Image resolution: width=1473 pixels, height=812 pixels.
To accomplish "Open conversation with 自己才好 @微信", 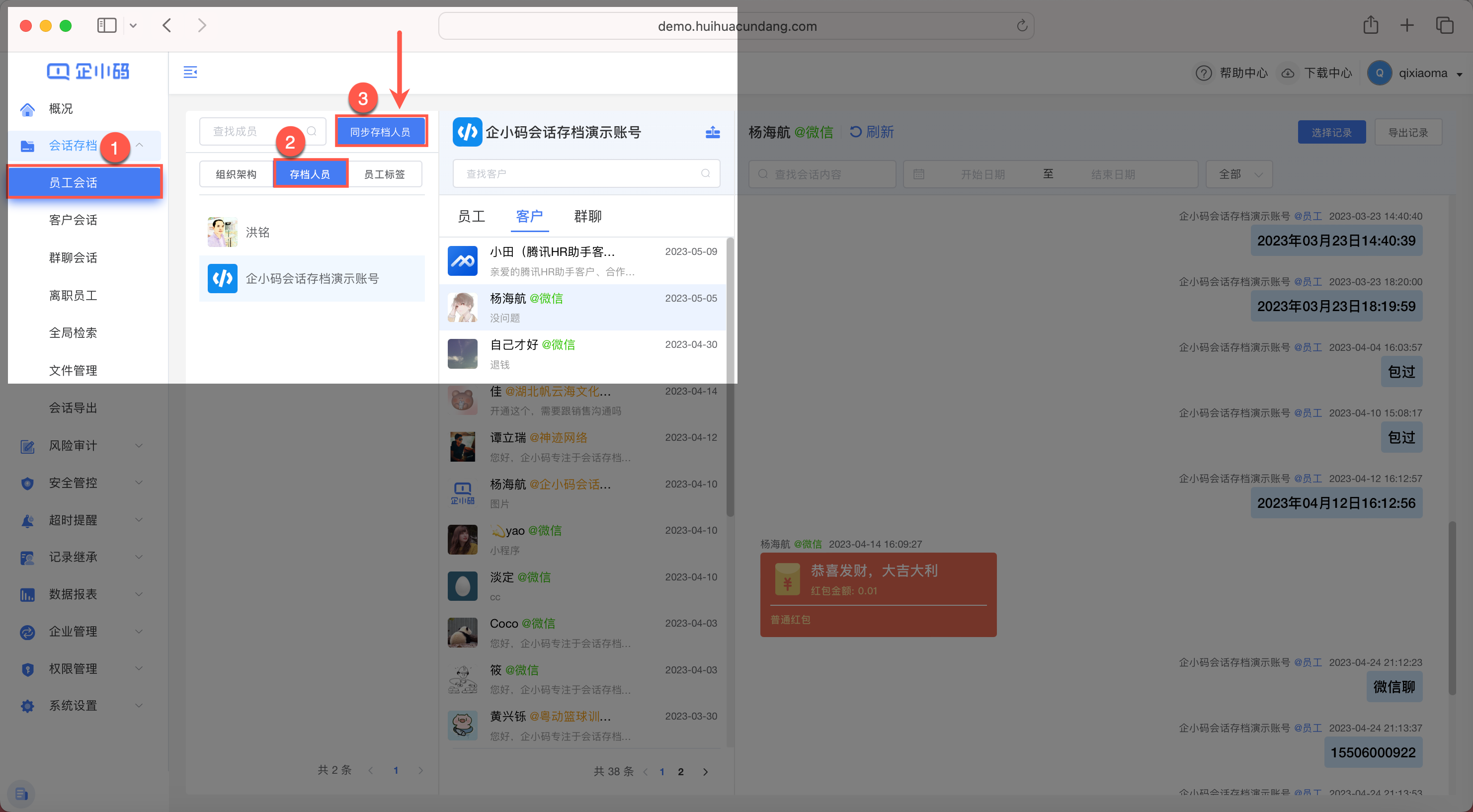I will coord(582,354).
